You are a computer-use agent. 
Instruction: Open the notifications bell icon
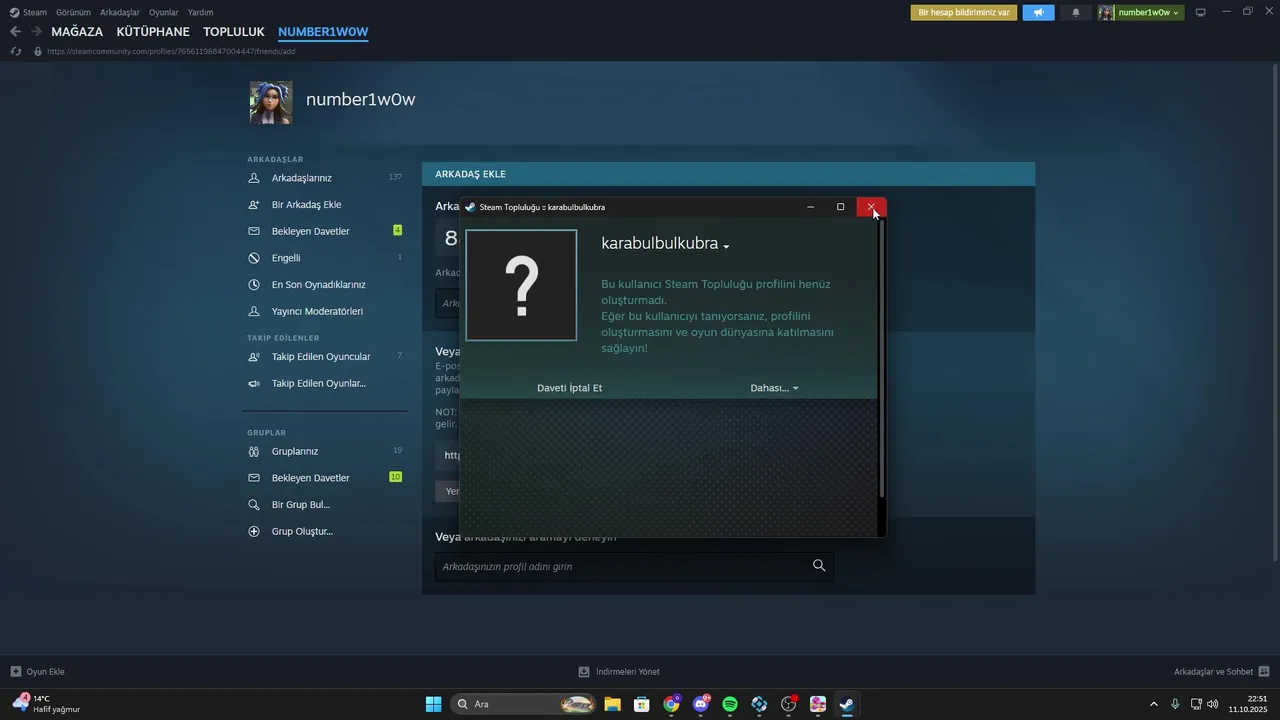1076,12
